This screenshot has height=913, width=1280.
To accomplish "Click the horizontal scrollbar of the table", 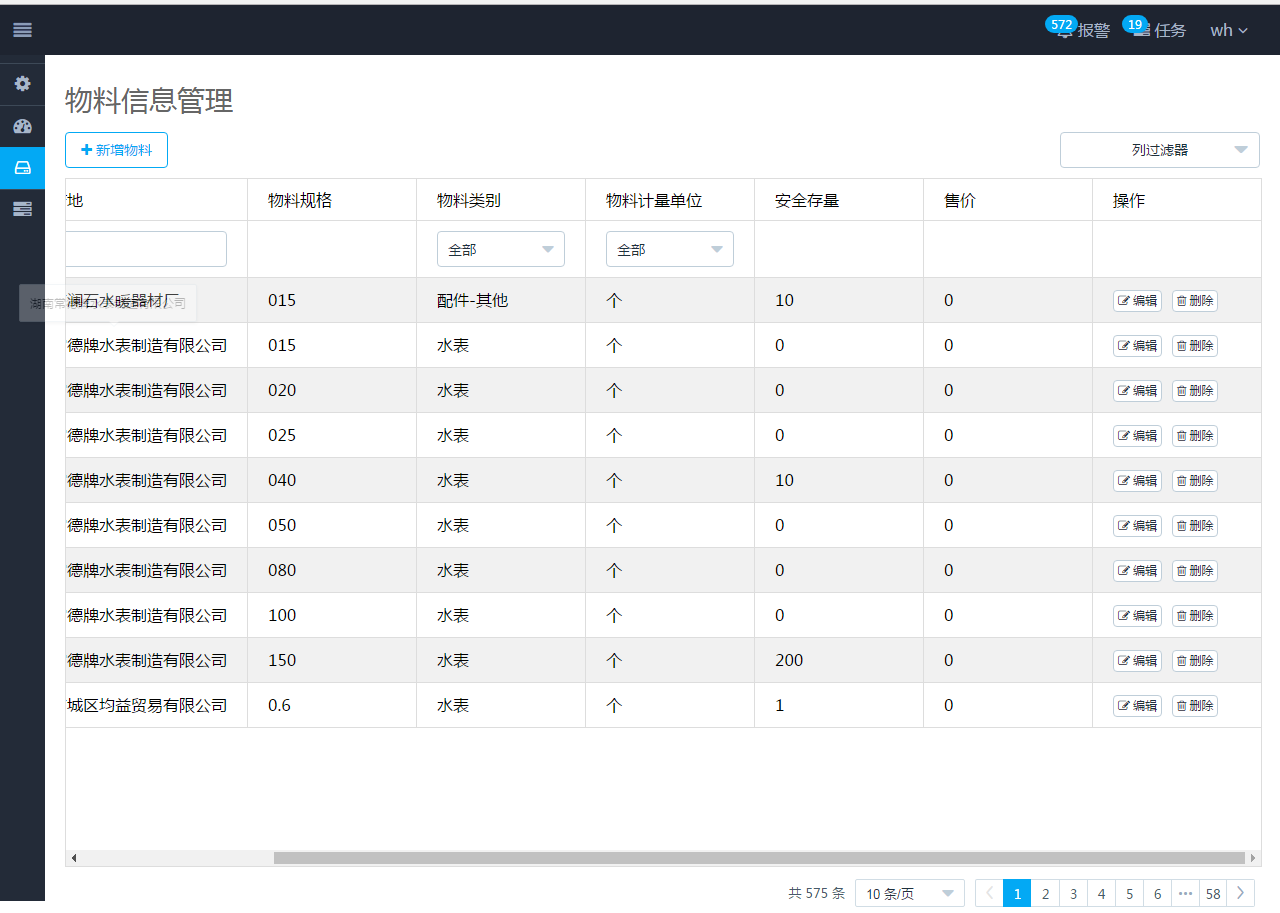I will (760, 858).
